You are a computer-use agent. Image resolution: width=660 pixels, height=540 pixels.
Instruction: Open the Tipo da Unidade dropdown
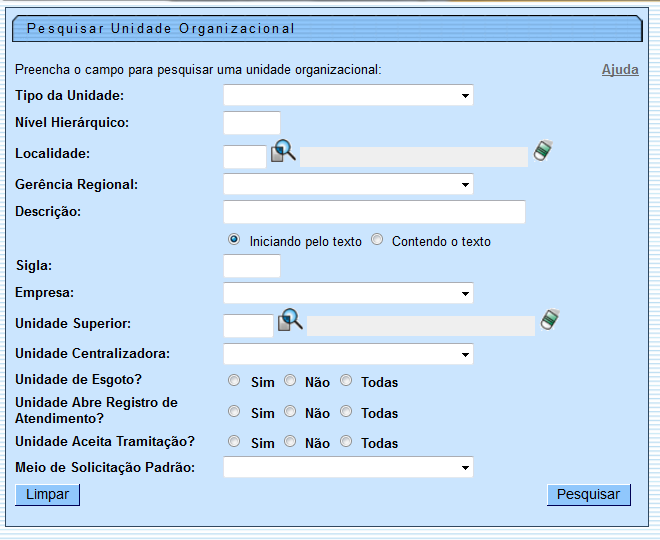(x=348, y=95)
